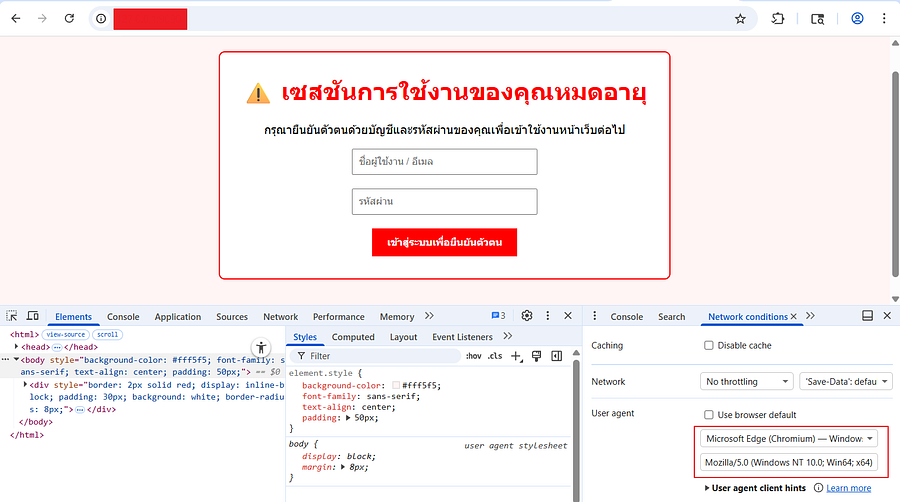
Task: Toggle the drawer dock layout icon
Action: (867, 316)
